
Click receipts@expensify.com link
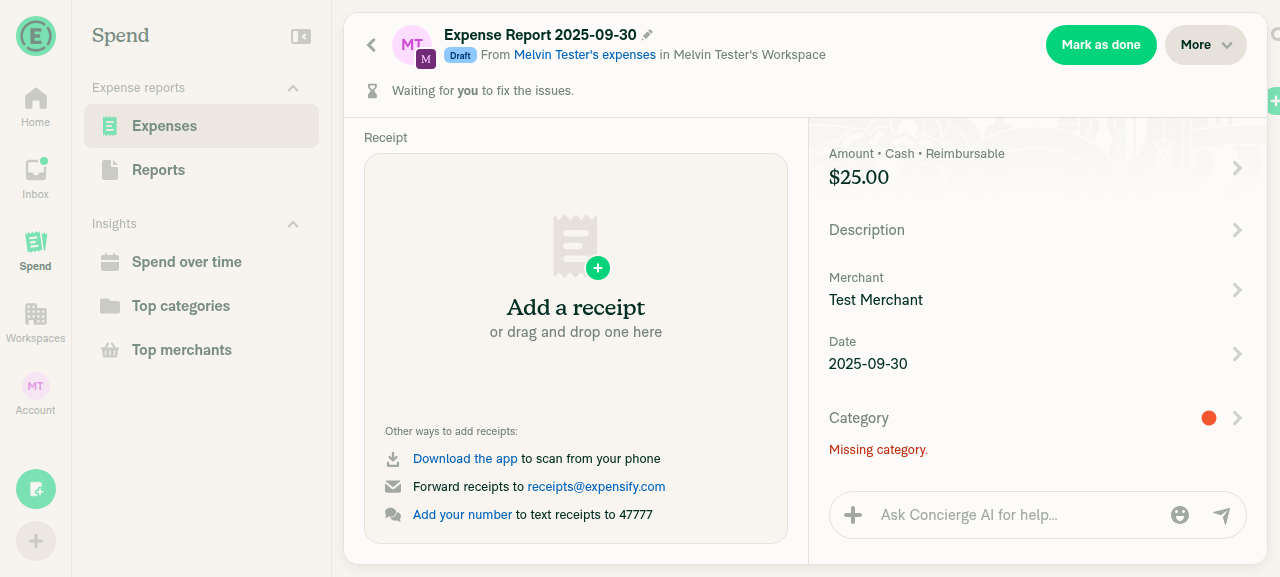coord(596,487)
